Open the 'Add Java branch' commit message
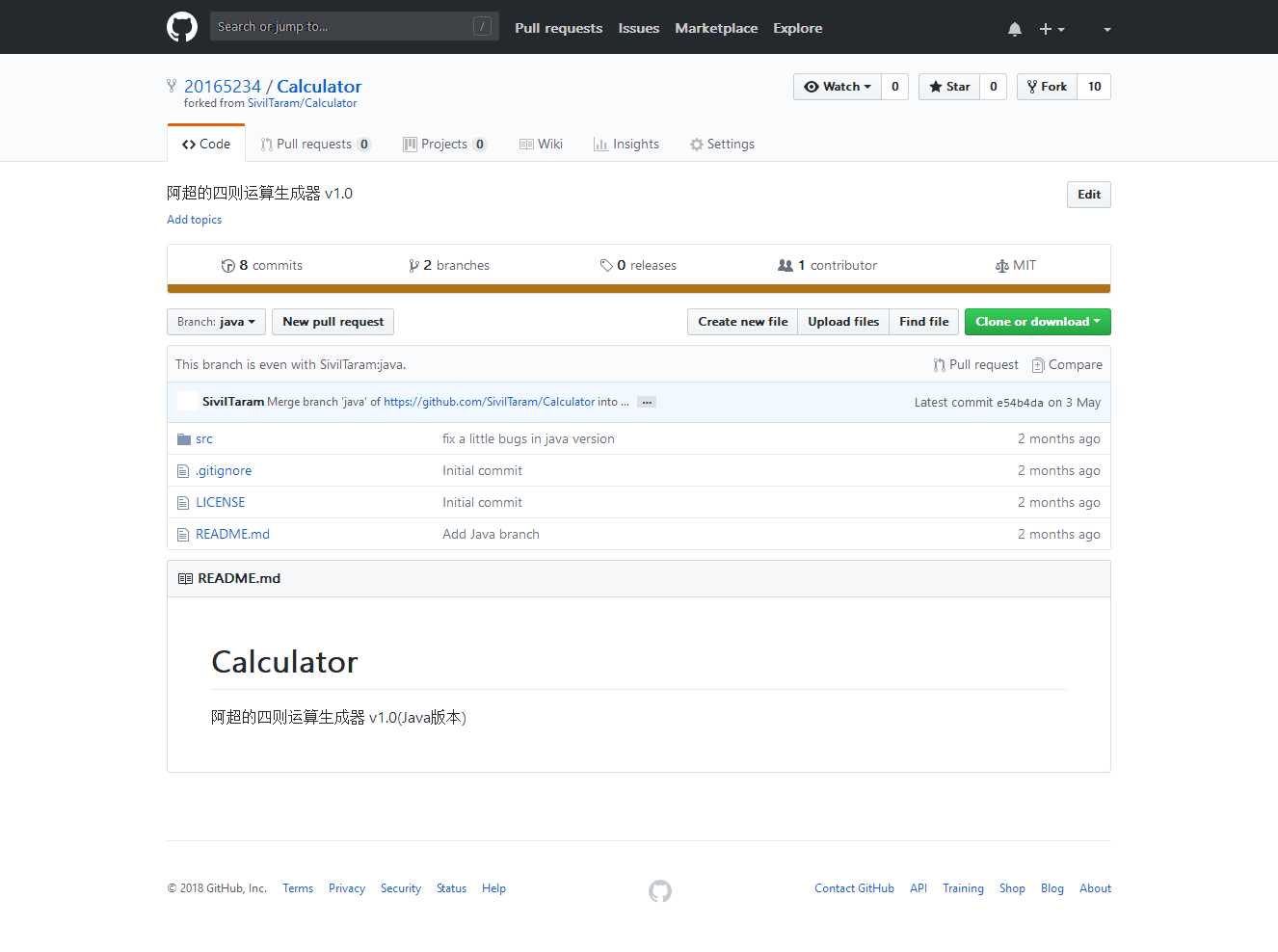Screen dimensions: 1278x952 [491, 534]
